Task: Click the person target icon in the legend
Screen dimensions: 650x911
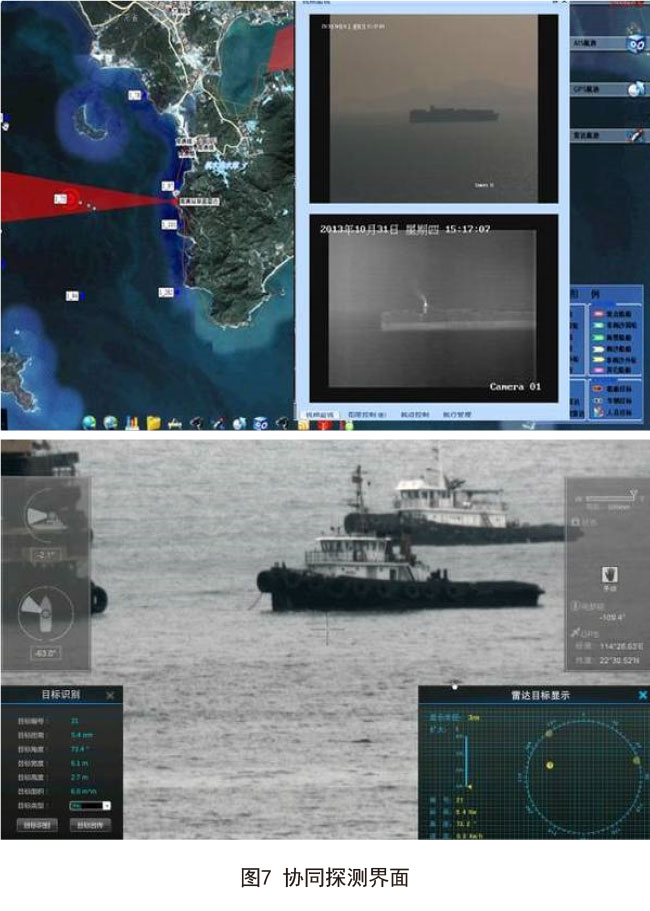Action: [x=598, y=412]
